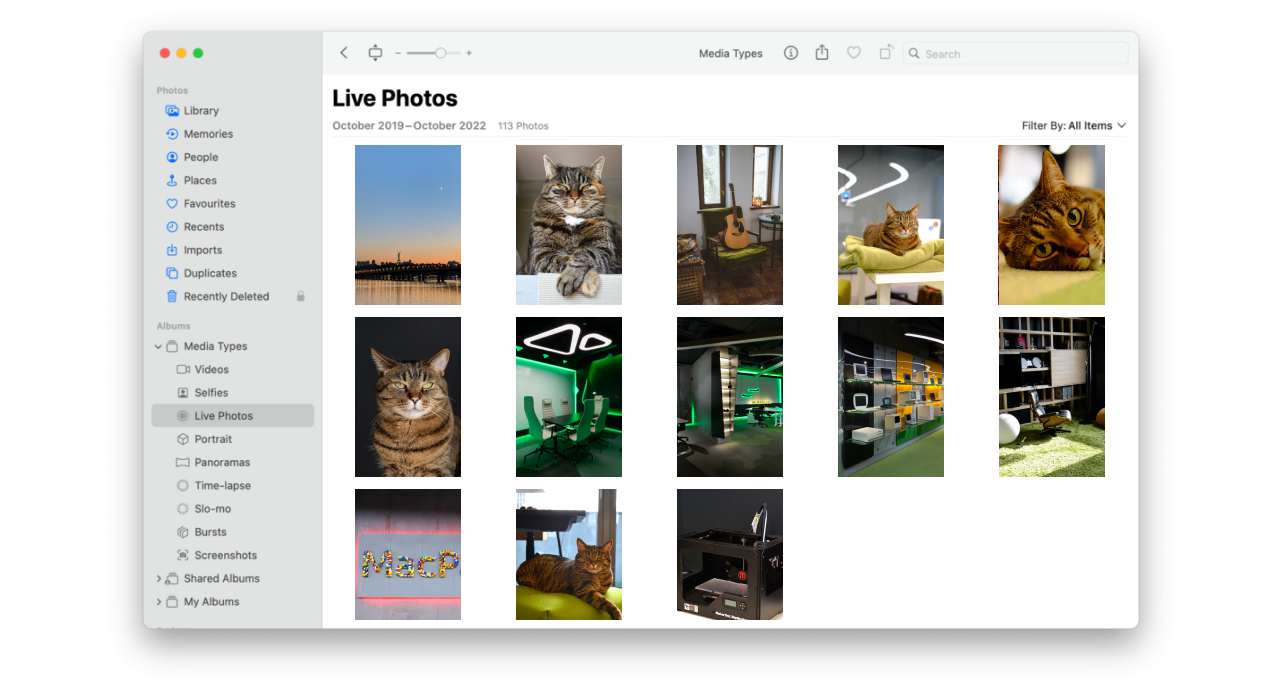Click the minus zoom-out icon

[398, 53]
